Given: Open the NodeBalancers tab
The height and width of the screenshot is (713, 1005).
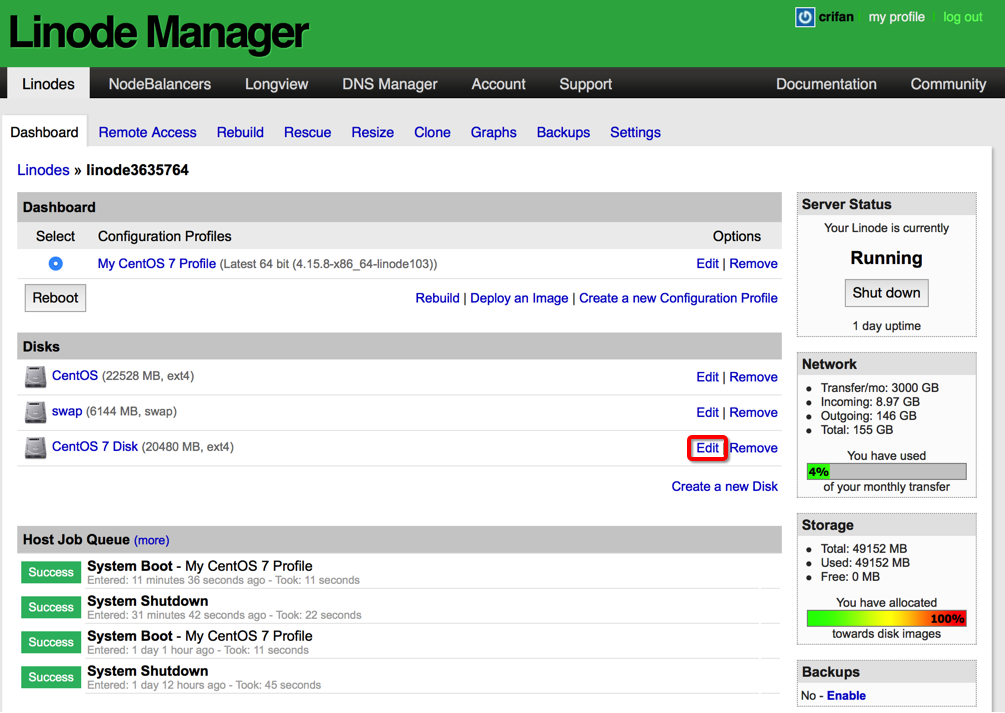Looking at the screenshot, I should click(x=160, y=84).
